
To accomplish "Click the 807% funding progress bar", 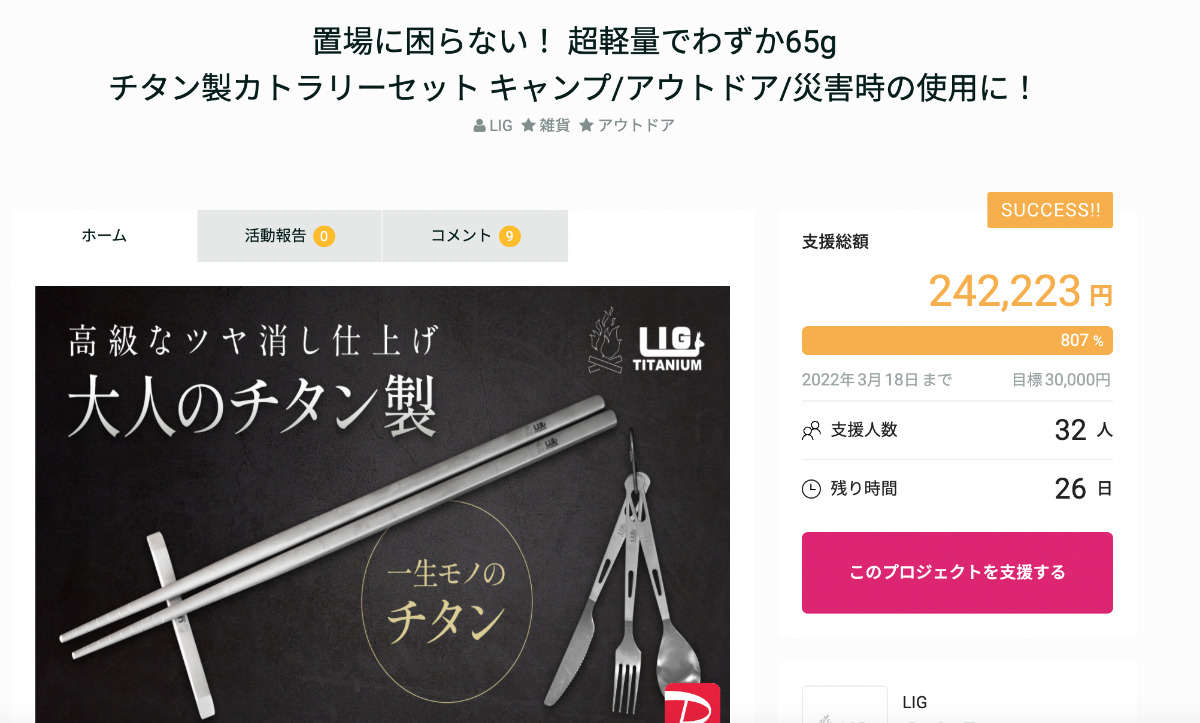I will click(957, 341).
